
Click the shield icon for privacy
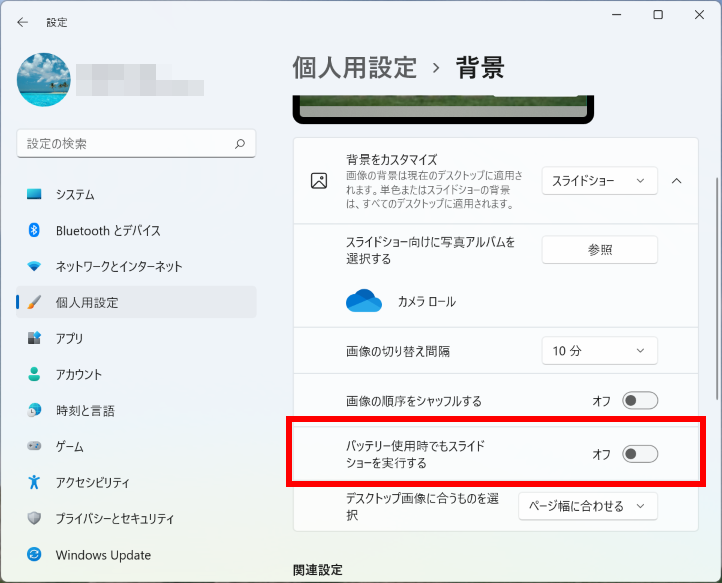point(34,518)
